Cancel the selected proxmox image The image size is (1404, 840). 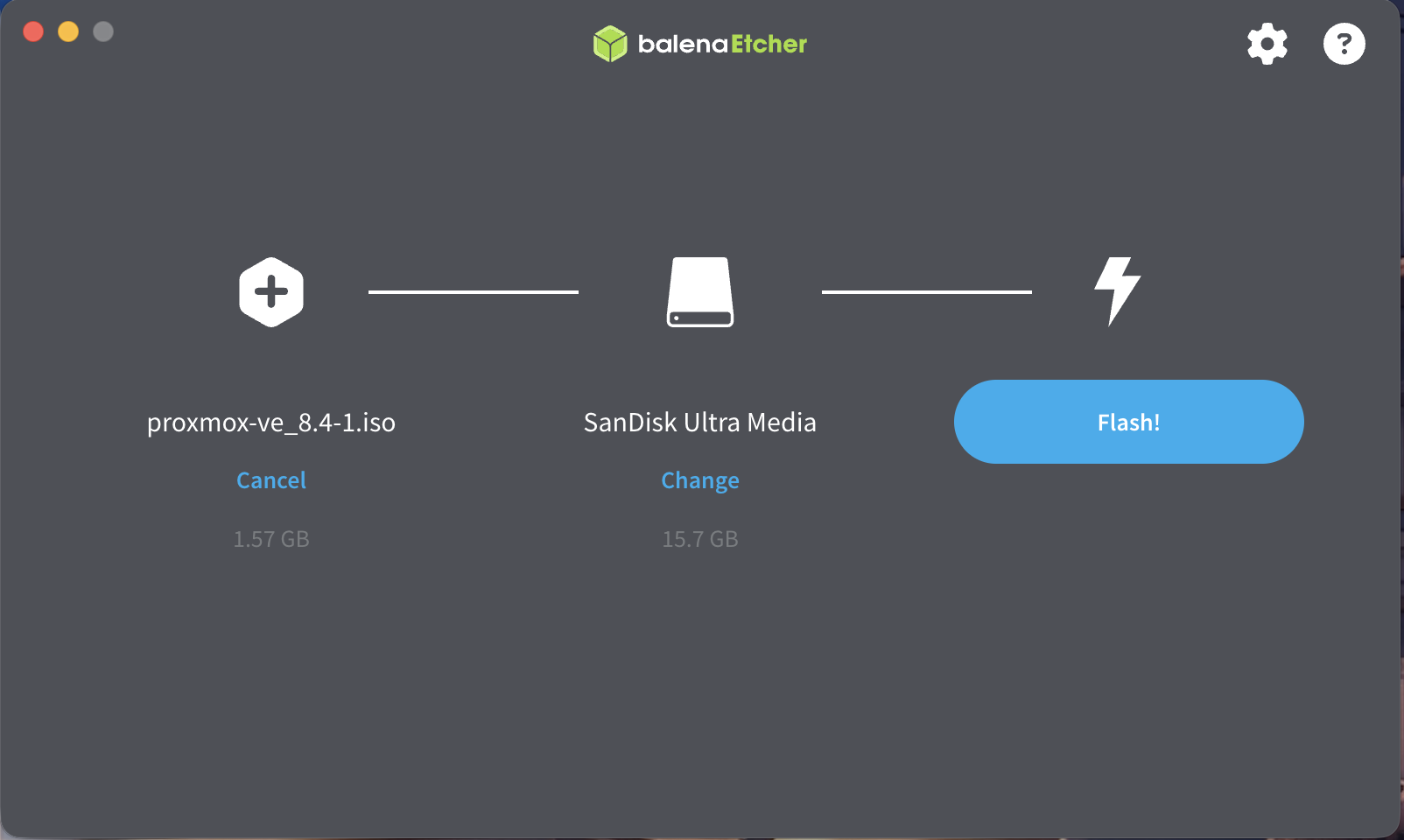[271, 480]
